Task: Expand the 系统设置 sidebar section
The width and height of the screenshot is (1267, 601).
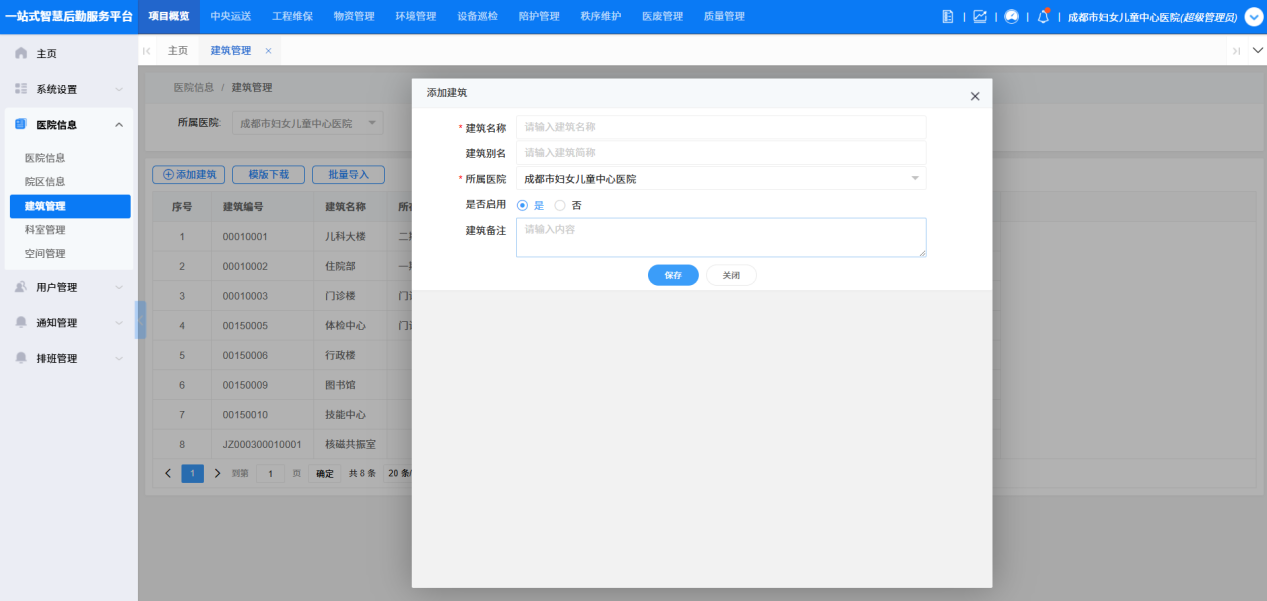Action: click(119, 89)
